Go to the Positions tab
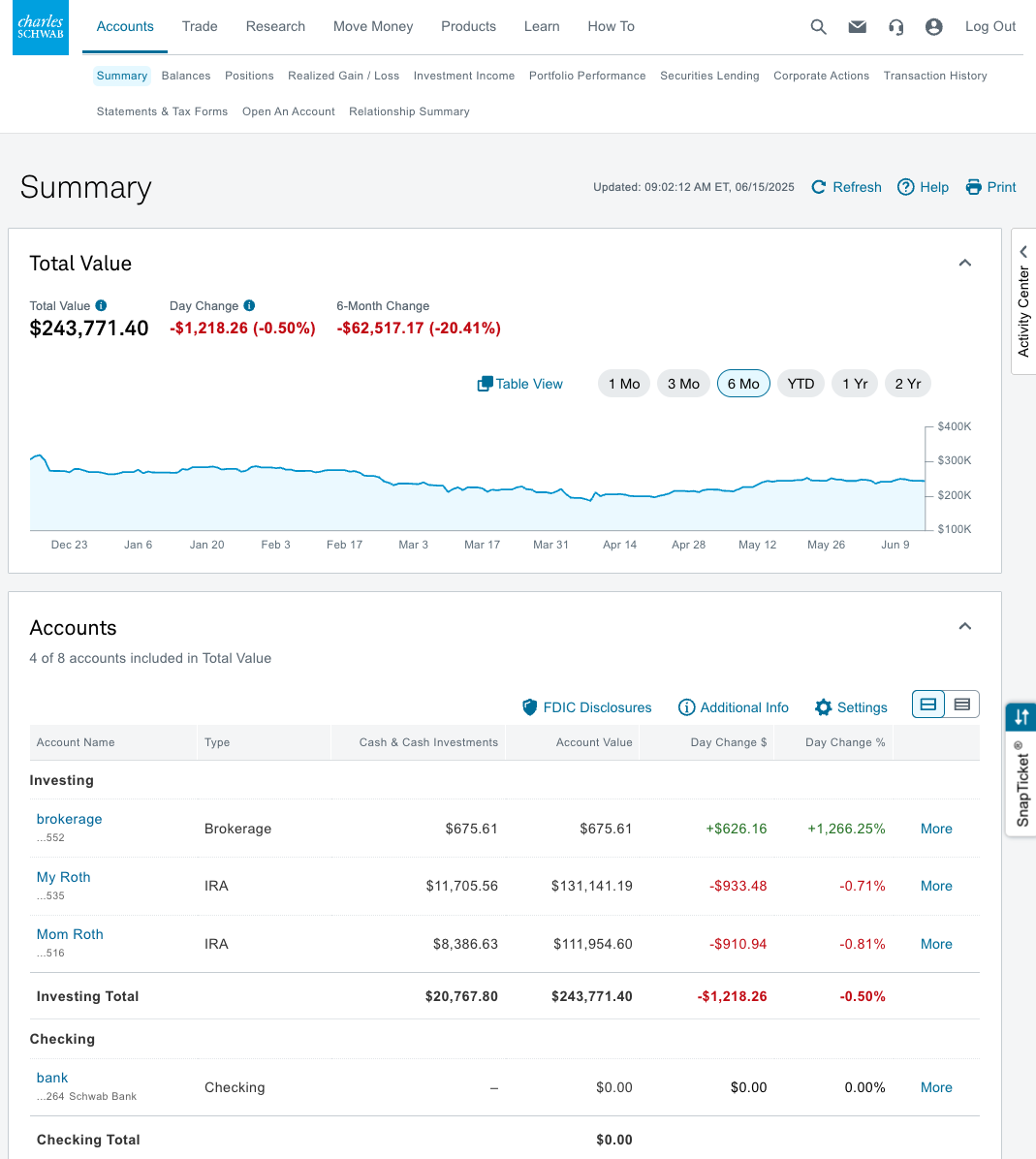The height and width of the screenshot is (1159, 1036). 249,76
